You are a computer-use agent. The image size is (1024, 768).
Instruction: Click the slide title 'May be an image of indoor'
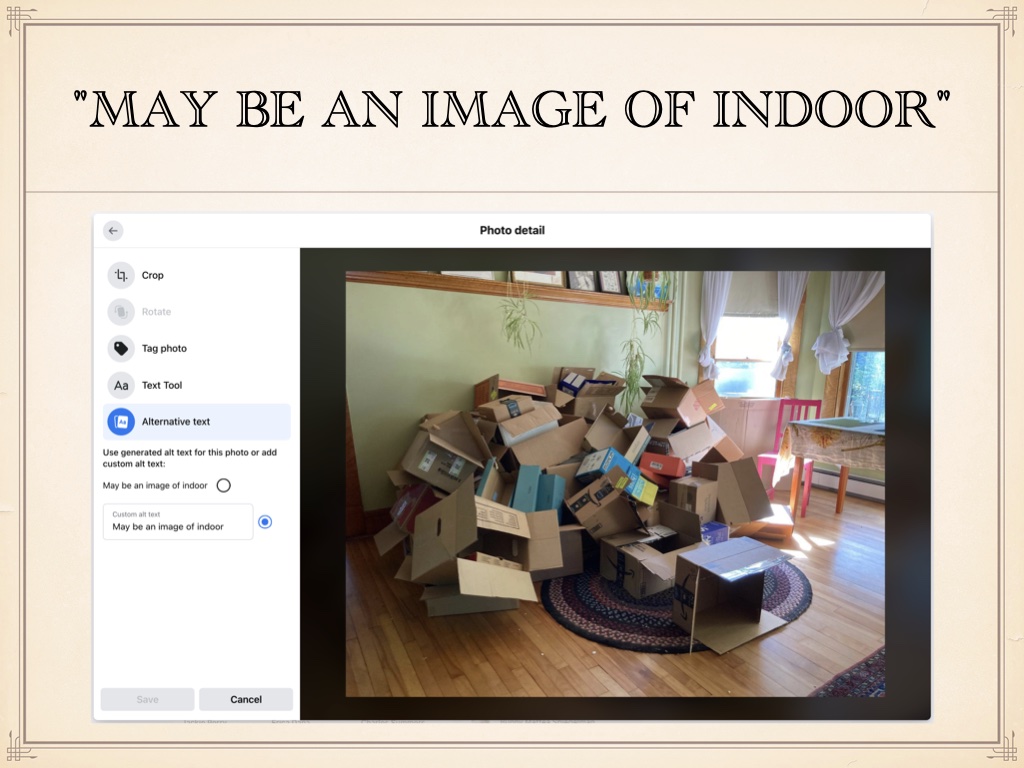pos(512,108)
